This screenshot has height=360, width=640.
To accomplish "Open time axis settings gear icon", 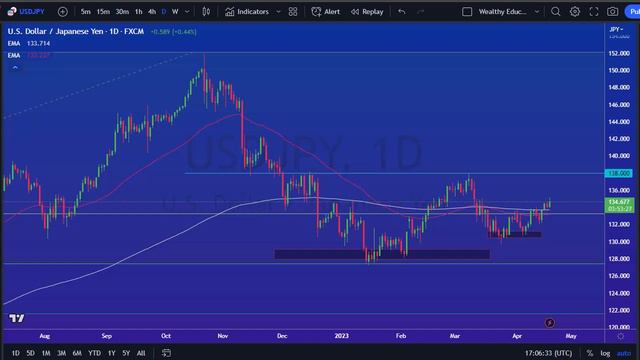I will 620,336.
